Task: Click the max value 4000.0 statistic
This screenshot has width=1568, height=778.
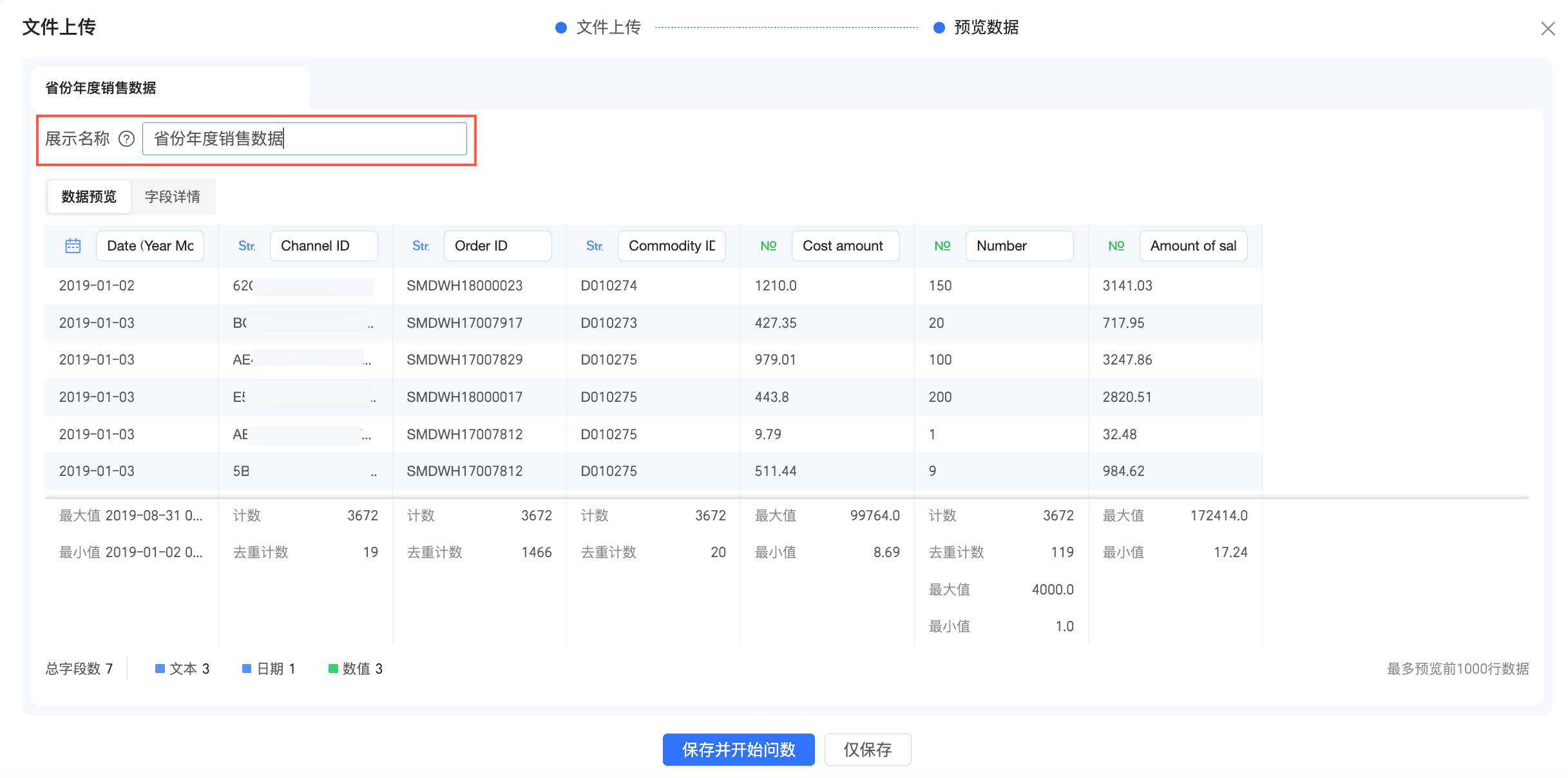Action: click(1053, 590)
